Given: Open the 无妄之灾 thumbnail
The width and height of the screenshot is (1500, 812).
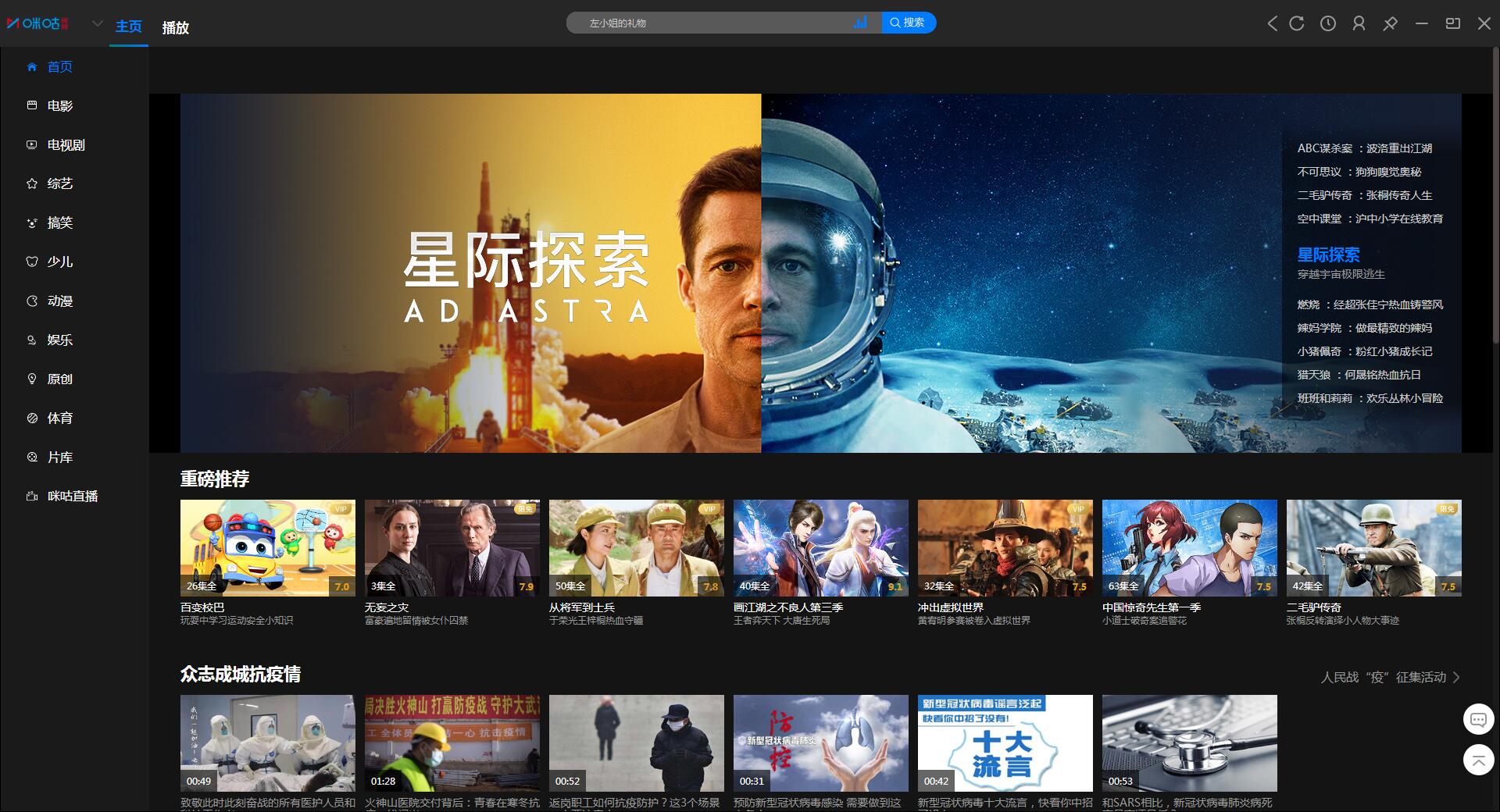Looking at the screenshot, I should coord(452,548).
